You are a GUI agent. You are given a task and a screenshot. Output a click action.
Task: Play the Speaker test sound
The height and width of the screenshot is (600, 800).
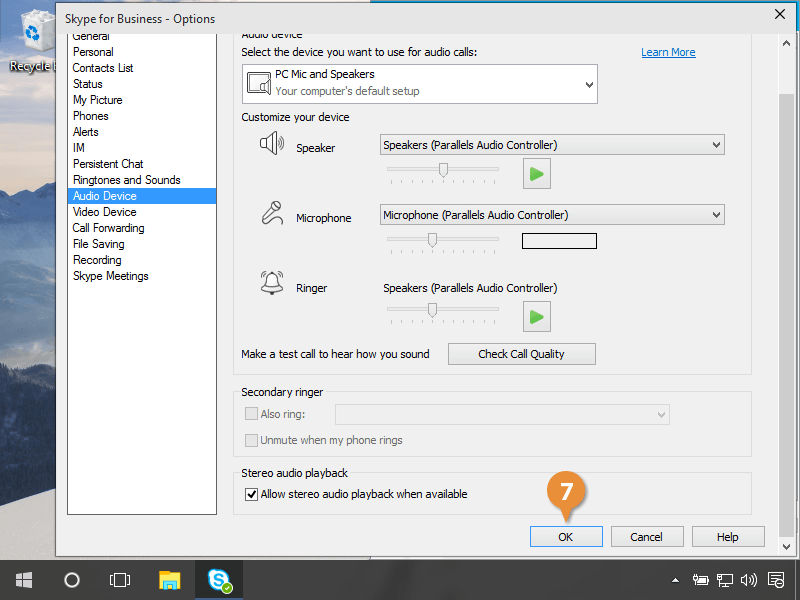(537, 174)
